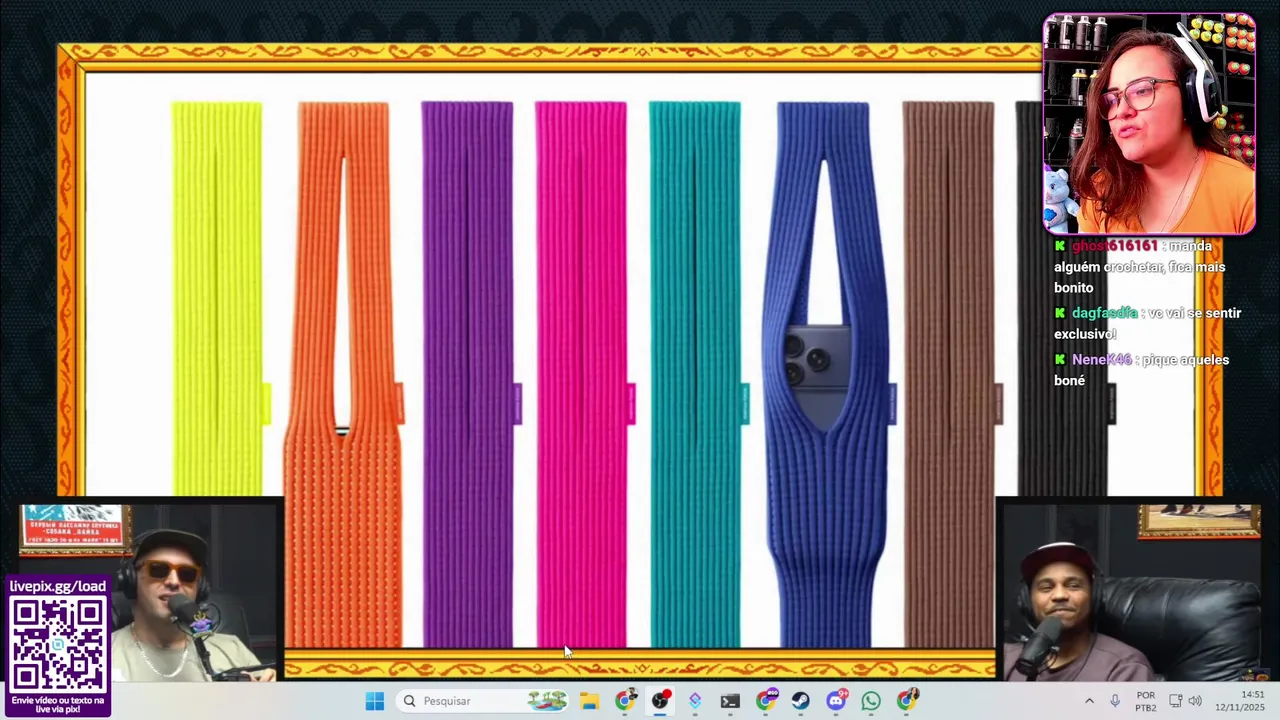Select the yellow knit pouch
Viewport: 1280px width, 720px height.
[x=217, y=298]
